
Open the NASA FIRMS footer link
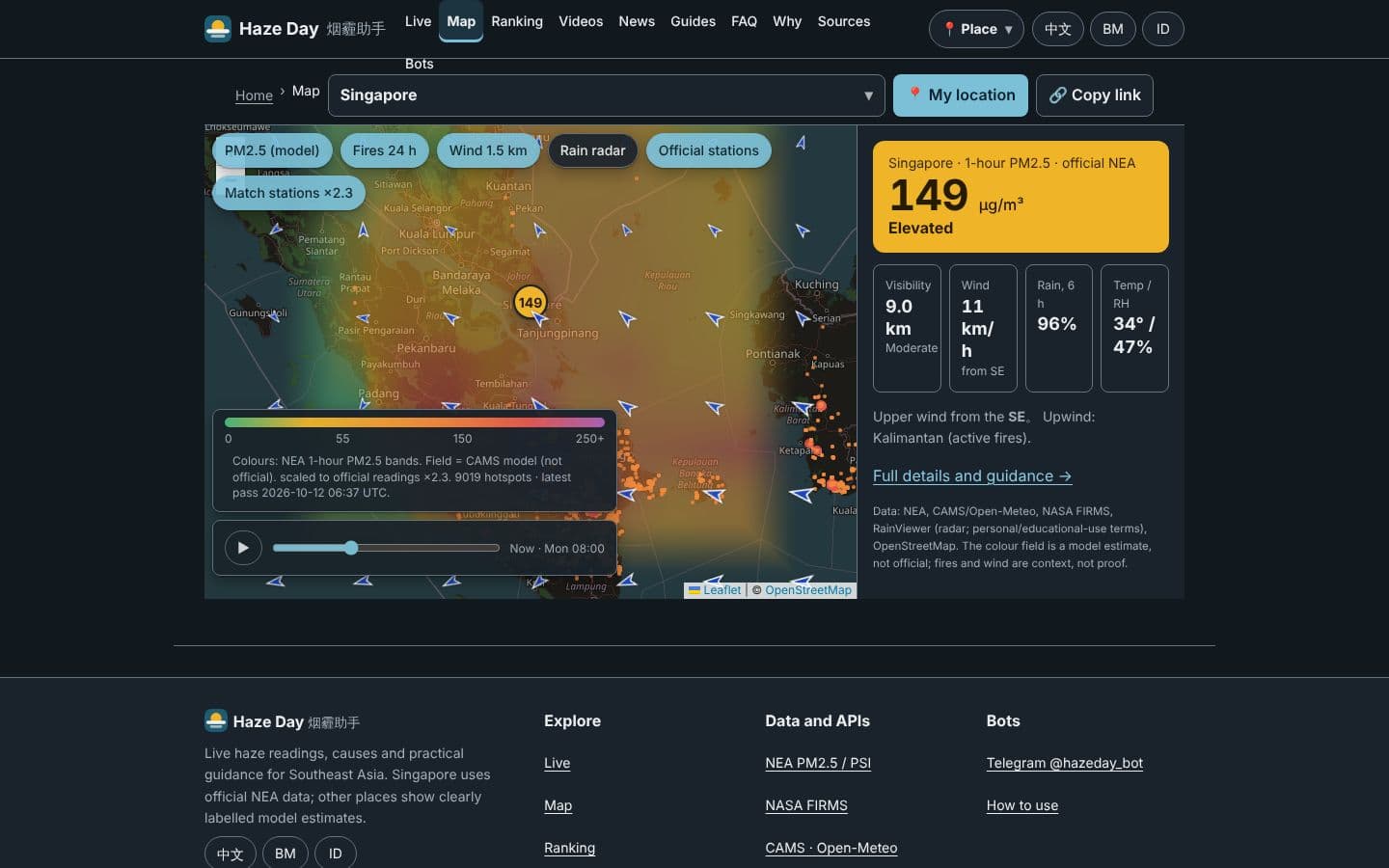[806, 805]
